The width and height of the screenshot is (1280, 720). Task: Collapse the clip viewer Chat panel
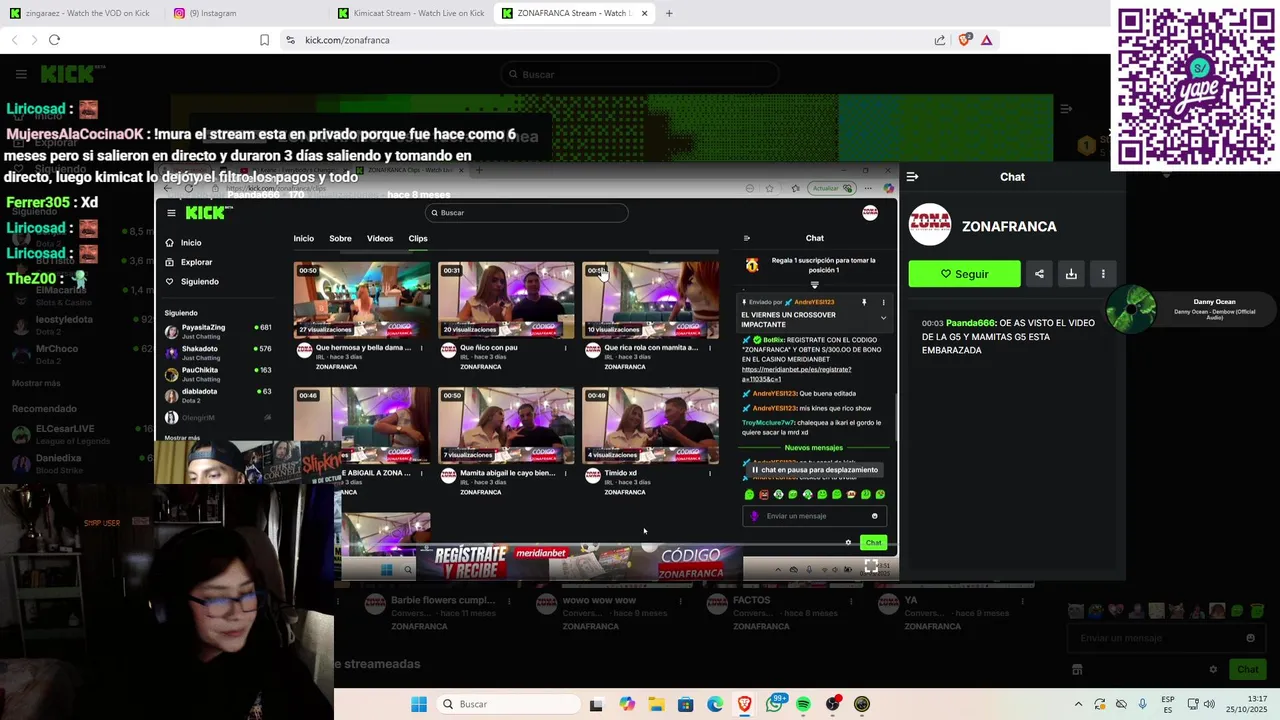912,177
